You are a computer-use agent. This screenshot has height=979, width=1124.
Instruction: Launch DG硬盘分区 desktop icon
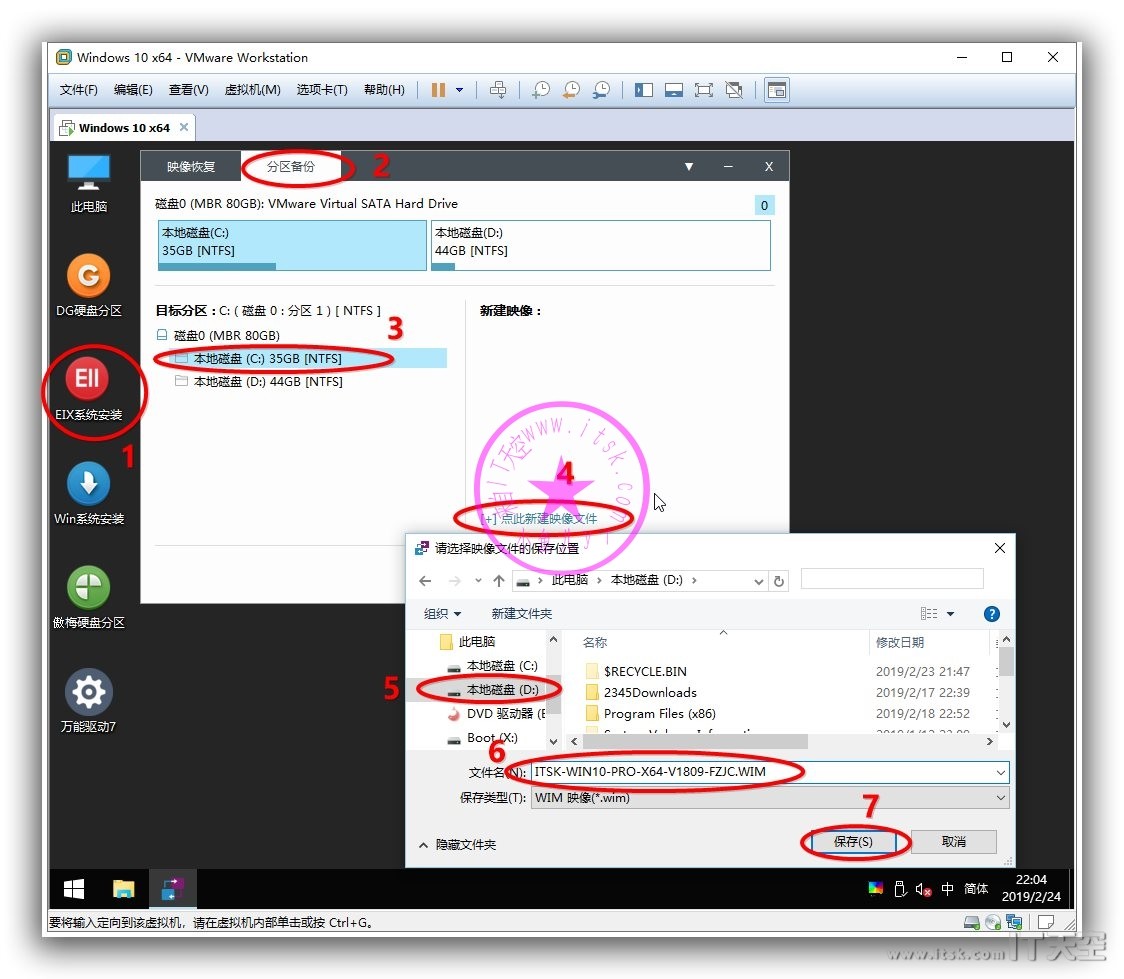[89, 286]
